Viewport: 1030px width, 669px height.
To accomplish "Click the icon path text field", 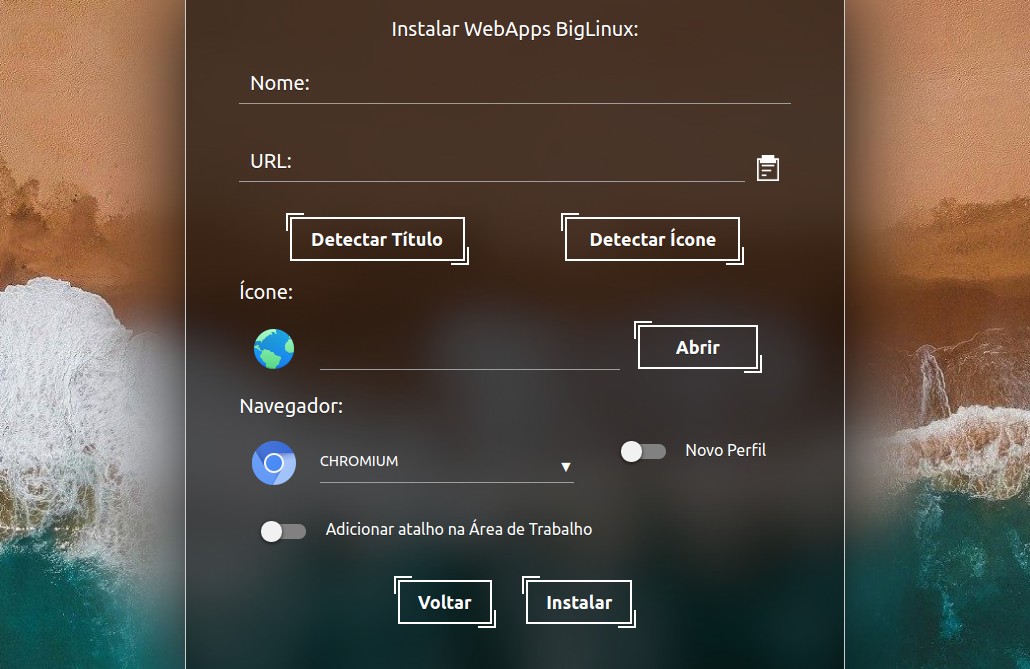I will click(470, 352).
